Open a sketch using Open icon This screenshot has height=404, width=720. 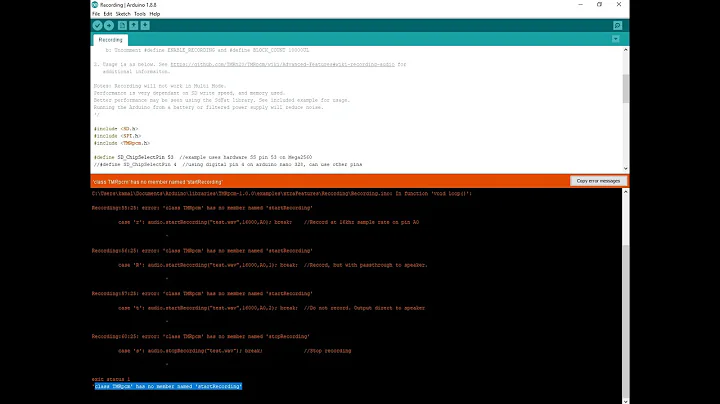[x=134, y=26]
